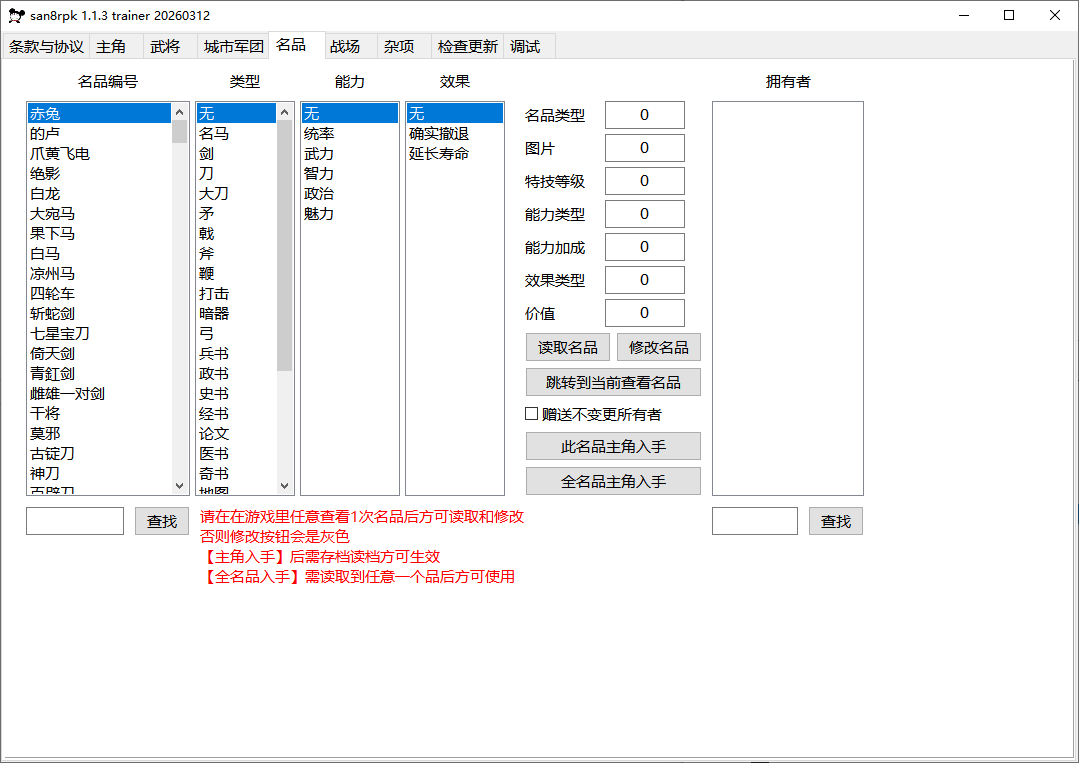Open the 战场 tab
Screen dimensions: 1079x763
[345, 47]
